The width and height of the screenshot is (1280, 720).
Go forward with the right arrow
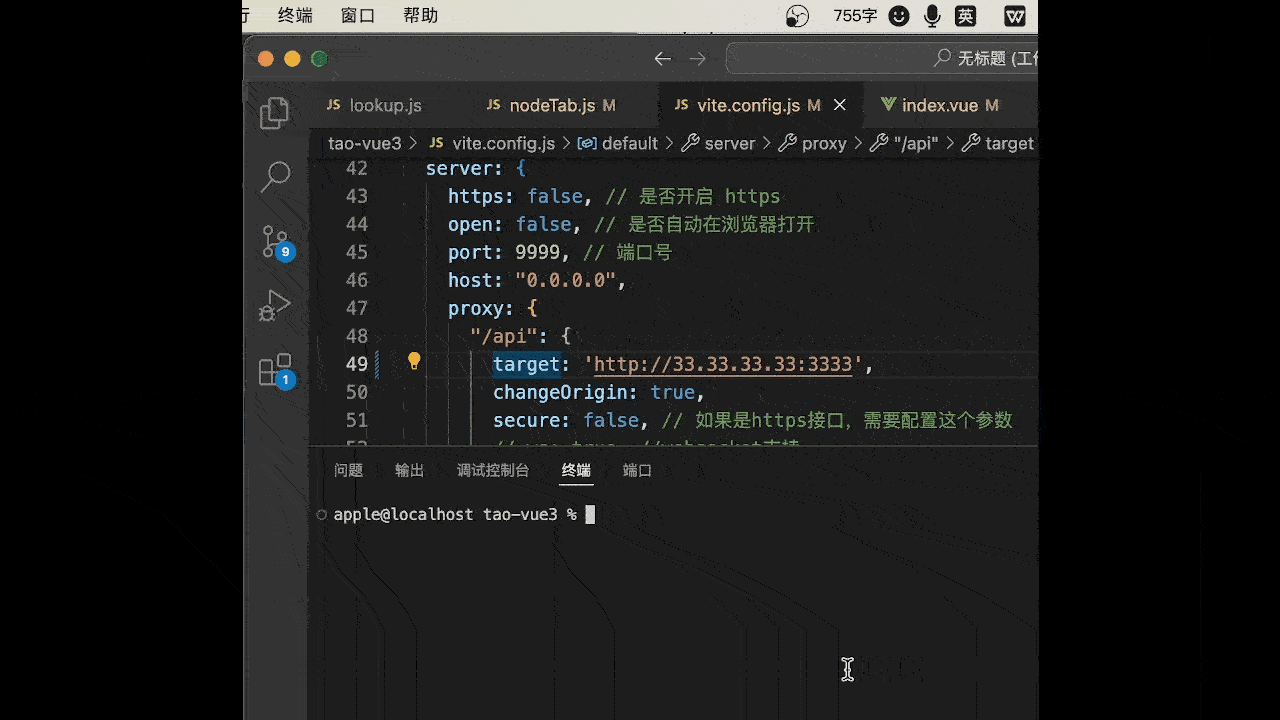(x=697, y=59)
